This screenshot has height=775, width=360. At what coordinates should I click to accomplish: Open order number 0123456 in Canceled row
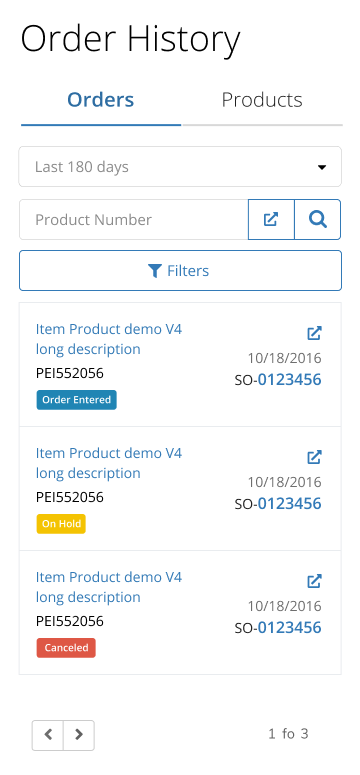coord(289,628)
